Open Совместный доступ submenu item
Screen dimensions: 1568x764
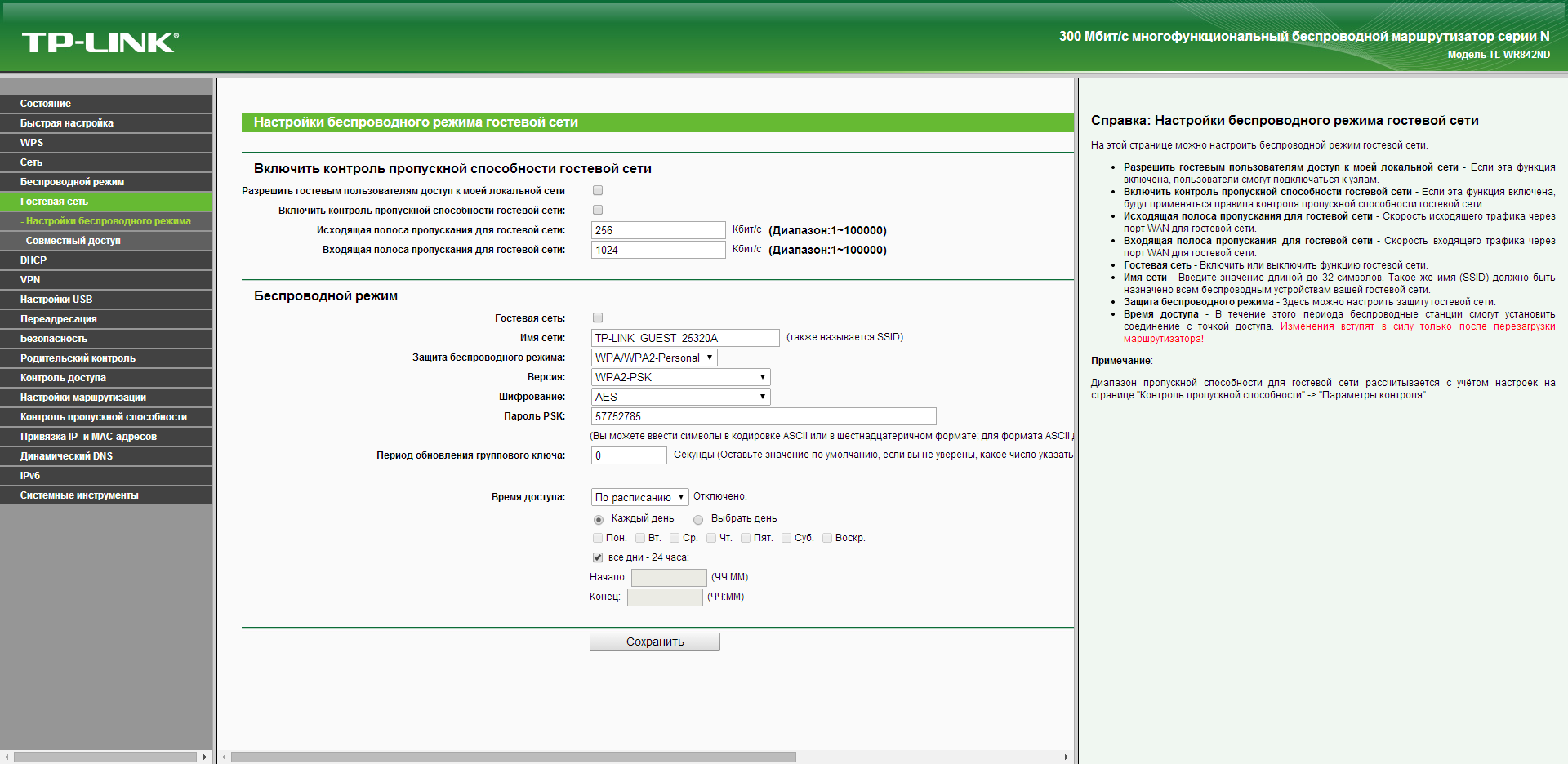point(106,241)
